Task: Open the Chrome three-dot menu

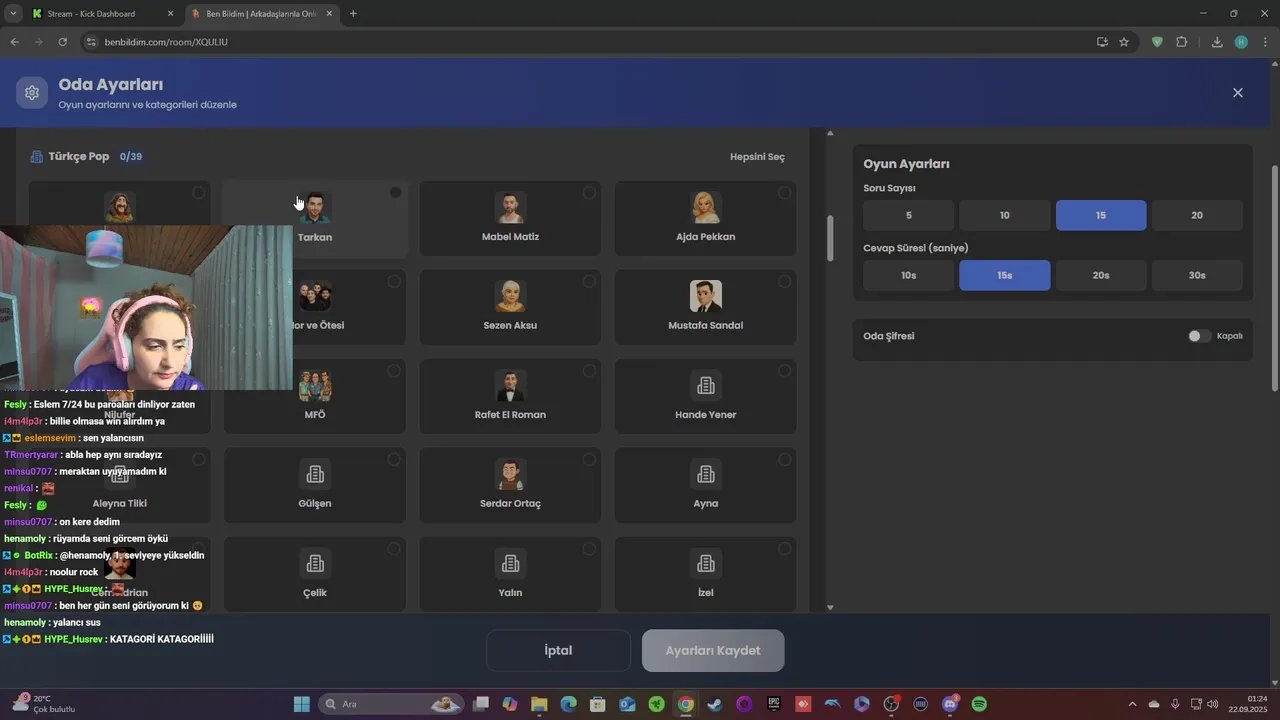Action: tap(1263, 42)
